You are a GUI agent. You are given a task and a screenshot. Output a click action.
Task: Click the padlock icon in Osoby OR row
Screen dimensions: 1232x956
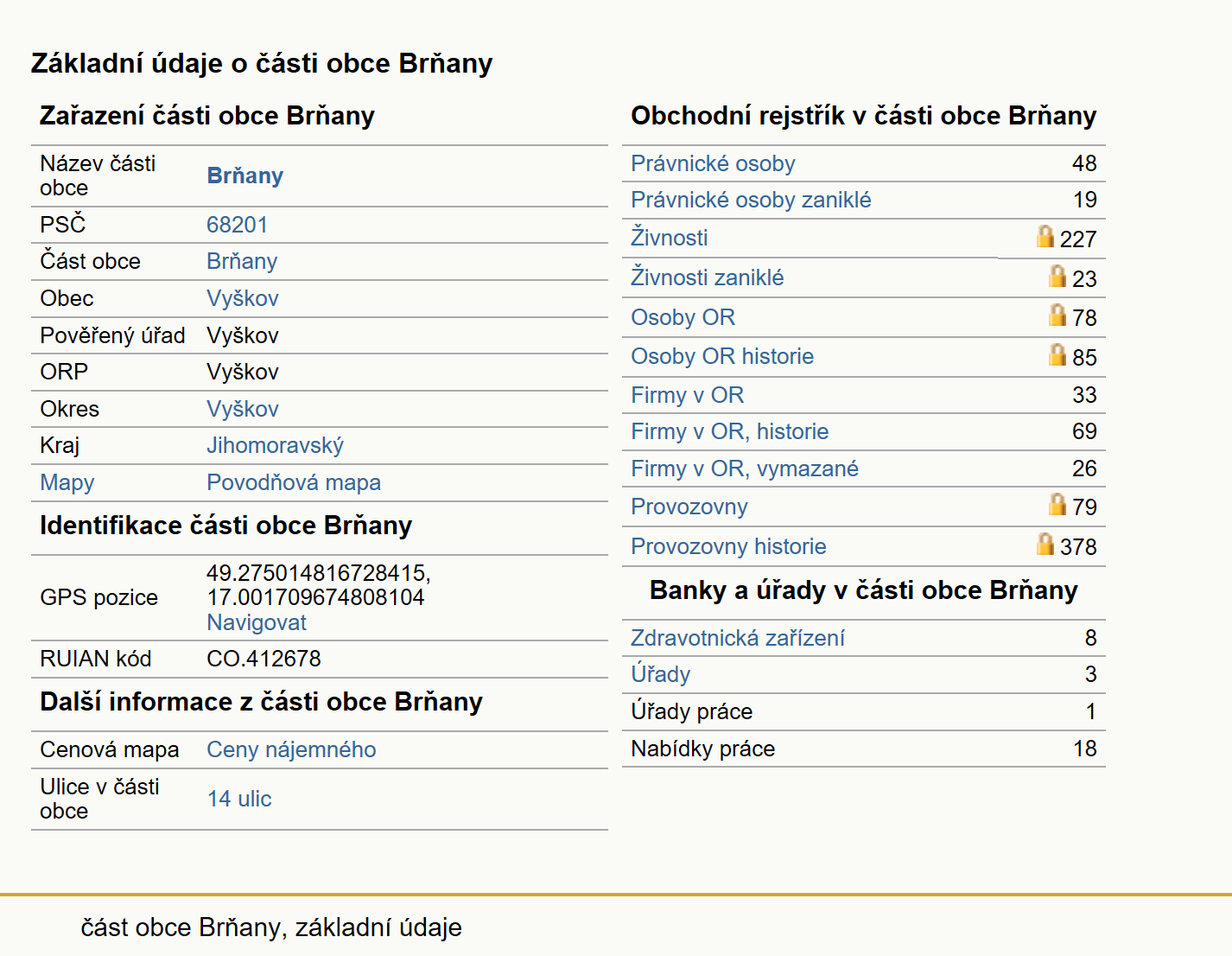coord(1057,315)
